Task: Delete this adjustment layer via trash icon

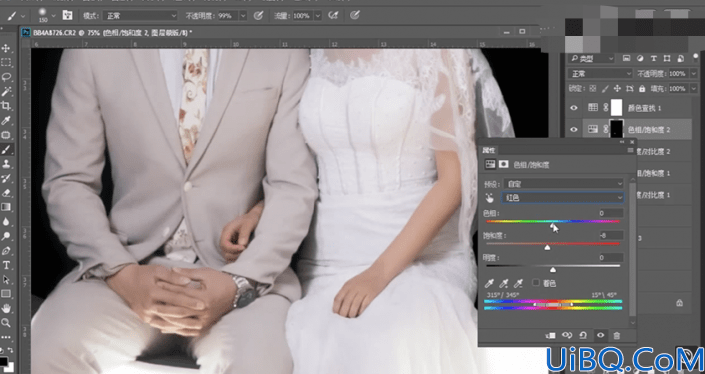Action: coord(617,335)
